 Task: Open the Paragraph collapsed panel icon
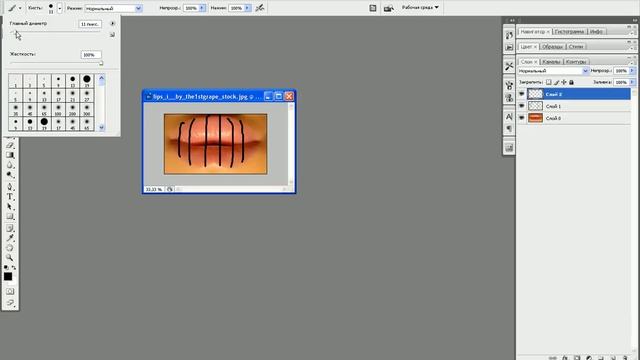tap(509, 129)
